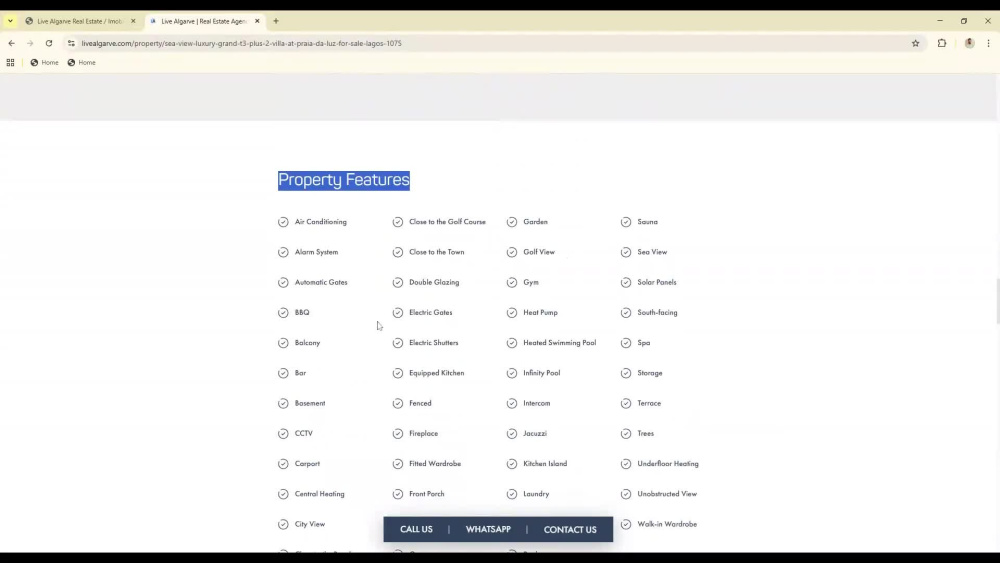Go back using browser back arrow
The height and width of the screenshot is (563, 1000).
11,43
